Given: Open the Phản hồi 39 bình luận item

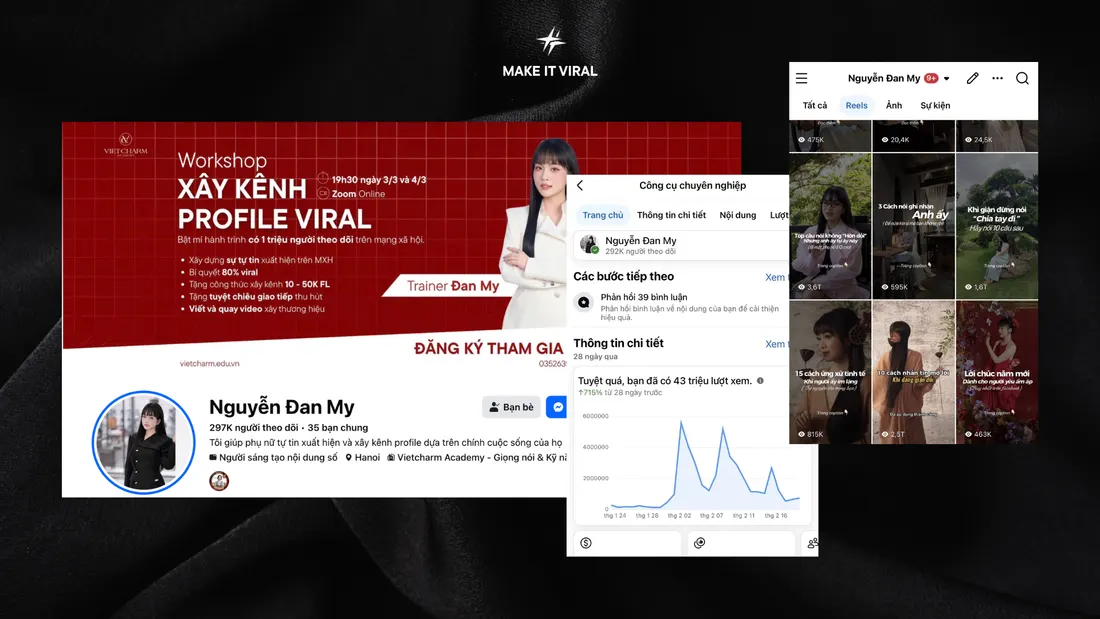Looking at the screenshot, I should click(x=681, y=307).
